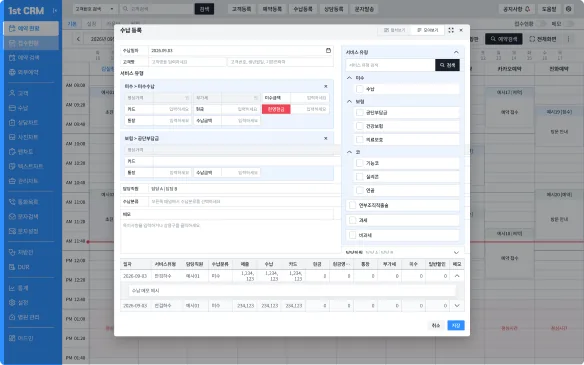Open 접수현황 in the sidebar
584x365 pixels.
[x=31, y=43]
